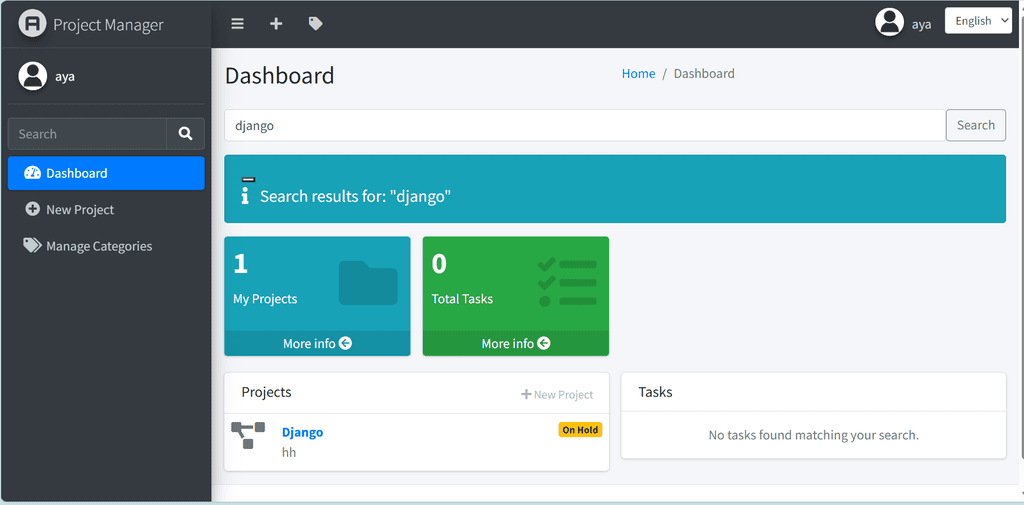Open the tag icon in top navbar
Screen dimensions: 1024x505
click(315, 24)
